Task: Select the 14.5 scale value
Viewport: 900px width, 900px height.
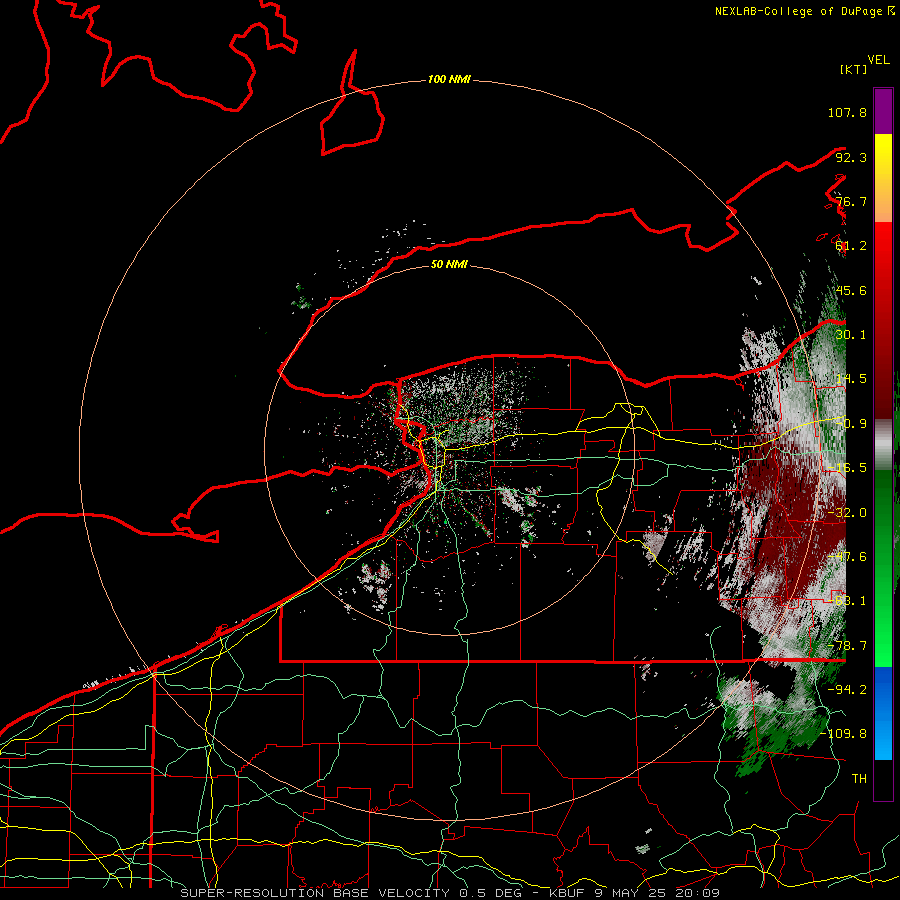Action: coord(851,379)
